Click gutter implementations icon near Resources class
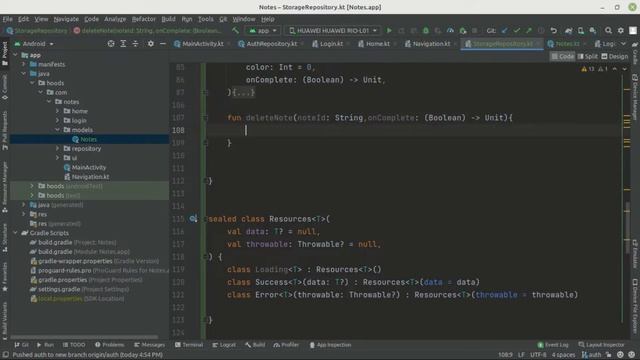This screenshot has width=640, height=360. (193, 219)
